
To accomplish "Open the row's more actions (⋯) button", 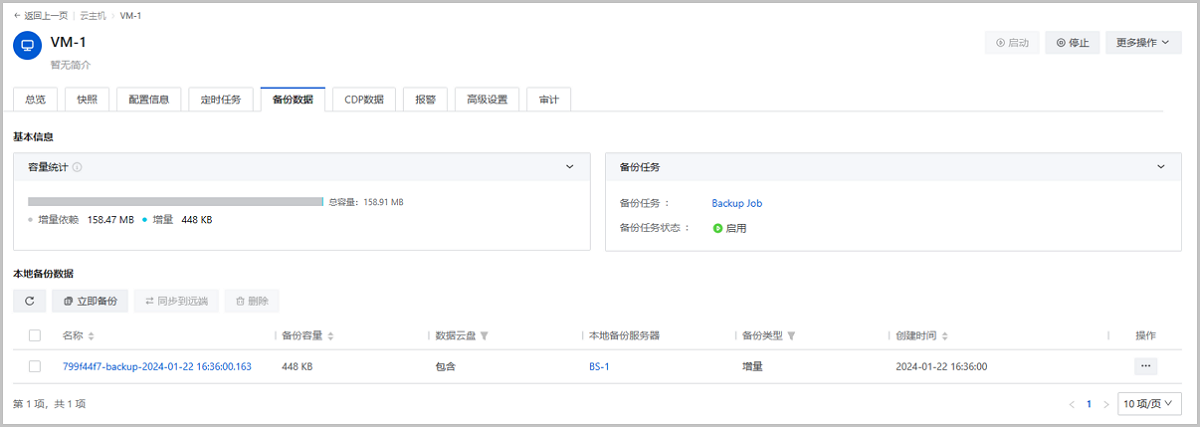I will click(1145, 366).
